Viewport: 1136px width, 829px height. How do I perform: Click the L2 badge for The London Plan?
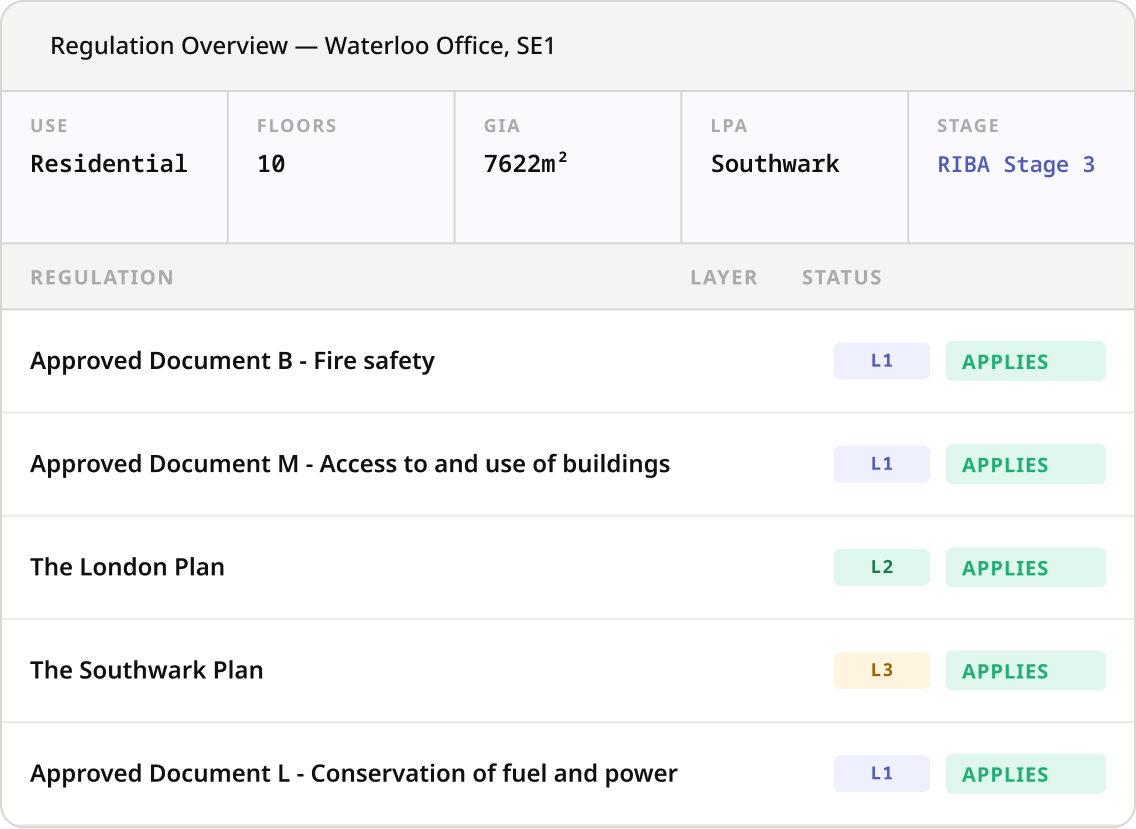[x=882, y=567]
